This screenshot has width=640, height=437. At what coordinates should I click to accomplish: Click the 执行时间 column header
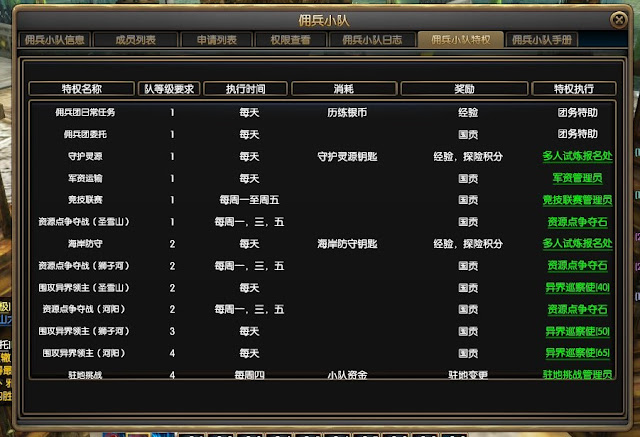pyautogui.click(x=245, y=89)
